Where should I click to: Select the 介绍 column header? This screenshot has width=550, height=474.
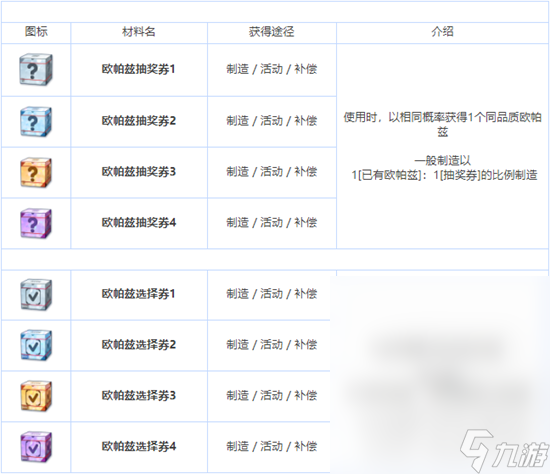[x=442, y=32]
